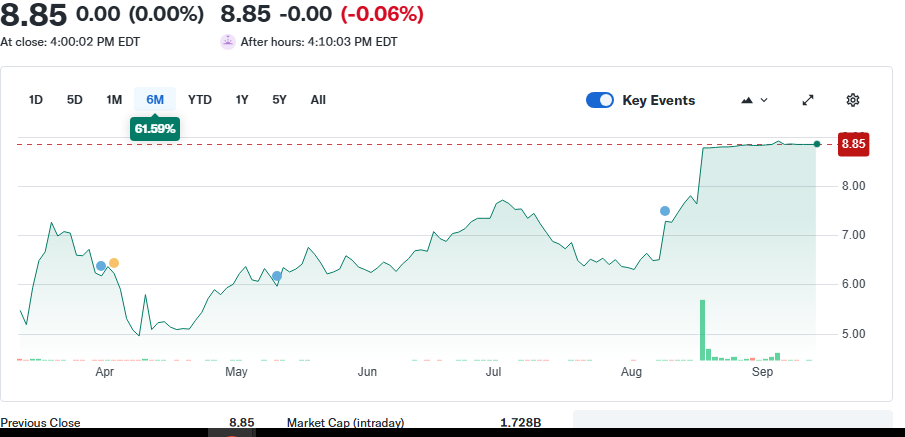This screenshot has width=905, height=437.
Task: Click the after hours moon icon
Action: 228,42
